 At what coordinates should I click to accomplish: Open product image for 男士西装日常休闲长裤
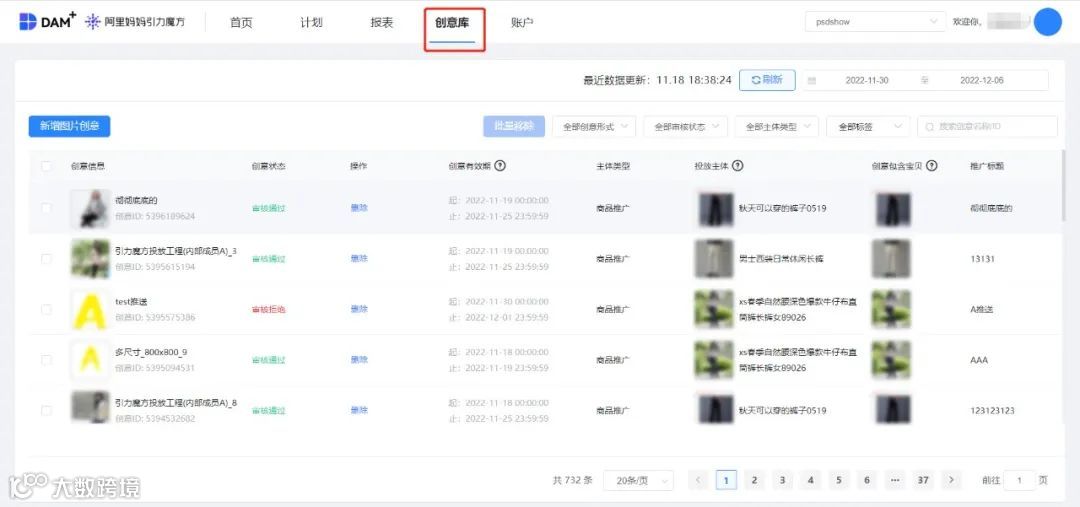pyautogui.click(x=714, y=258)
